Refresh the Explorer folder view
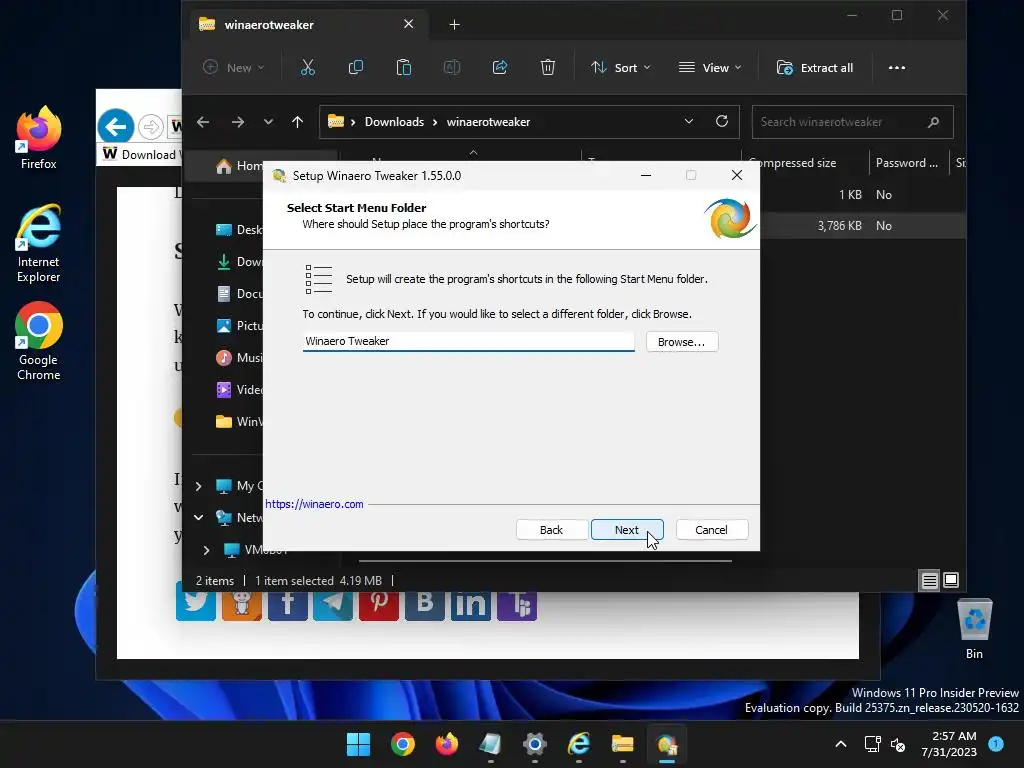 (x=722, y=121)
